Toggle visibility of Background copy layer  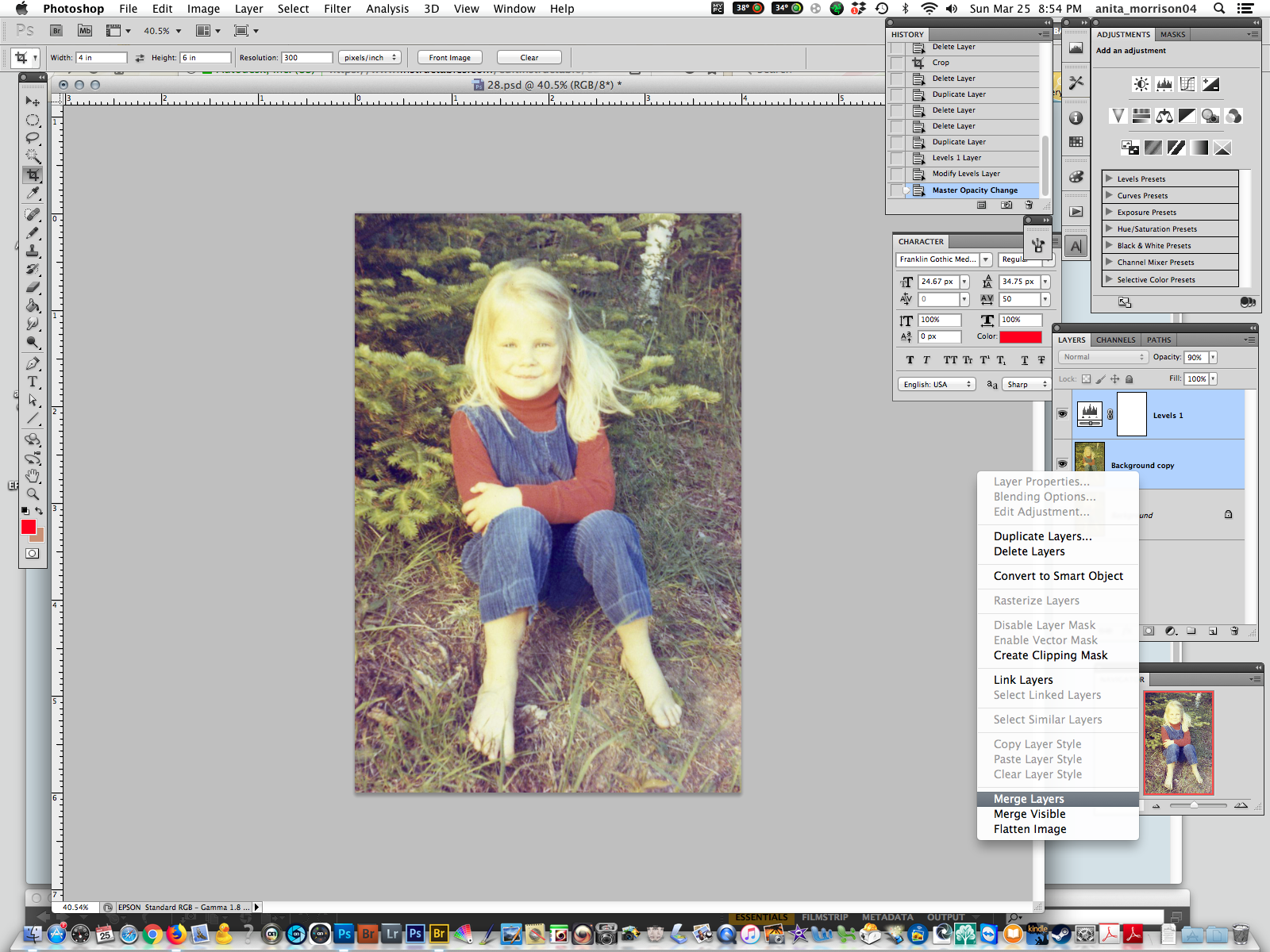pos(1062,464)
